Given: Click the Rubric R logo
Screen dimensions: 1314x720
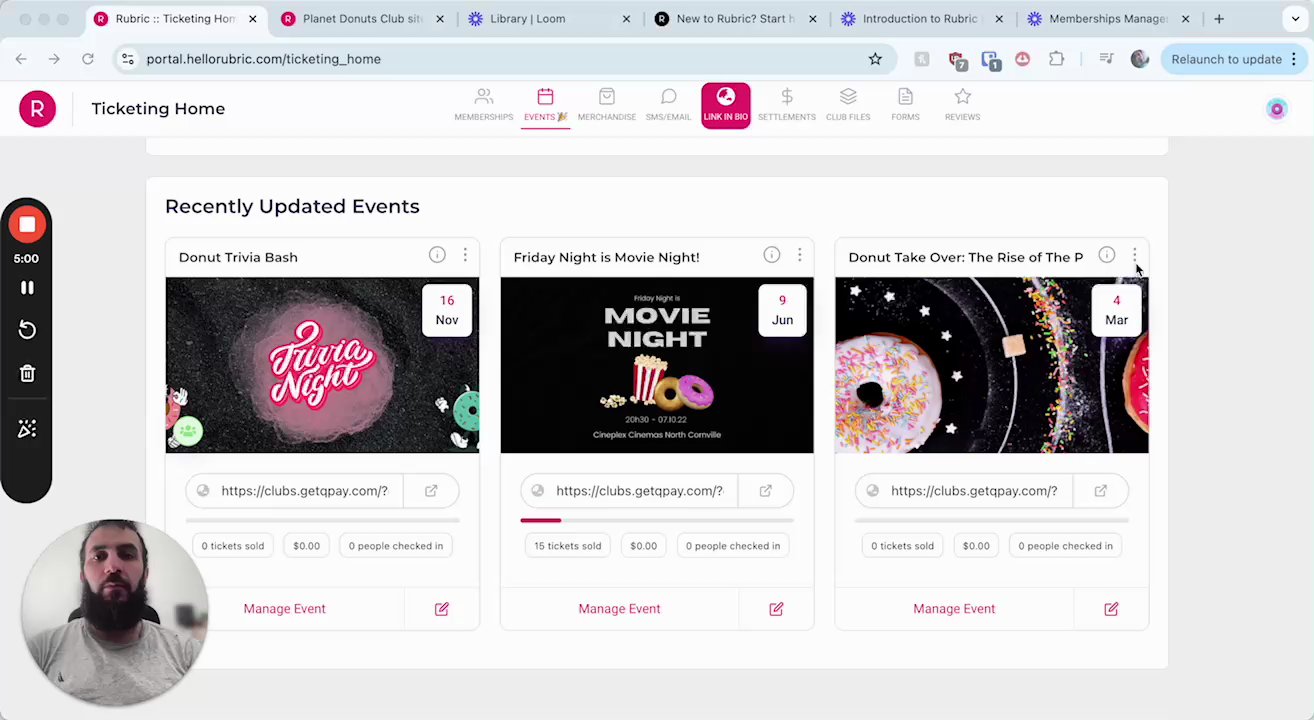Looking at the screenshot, I should click(x=37, y=108).
